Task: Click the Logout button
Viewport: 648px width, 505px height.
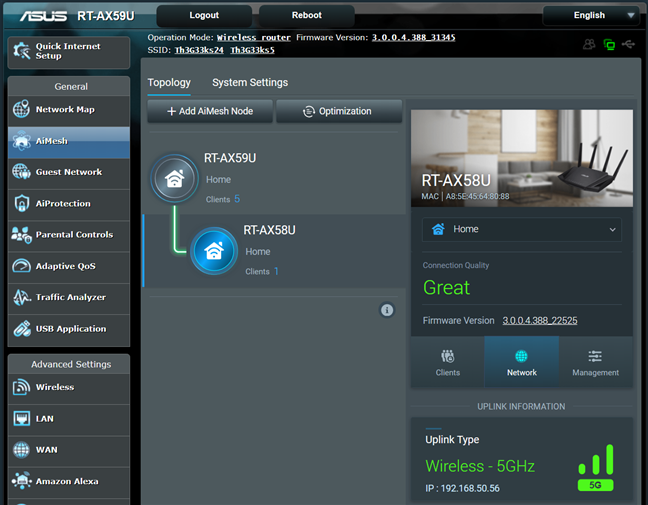Action: tap(204, 16)
